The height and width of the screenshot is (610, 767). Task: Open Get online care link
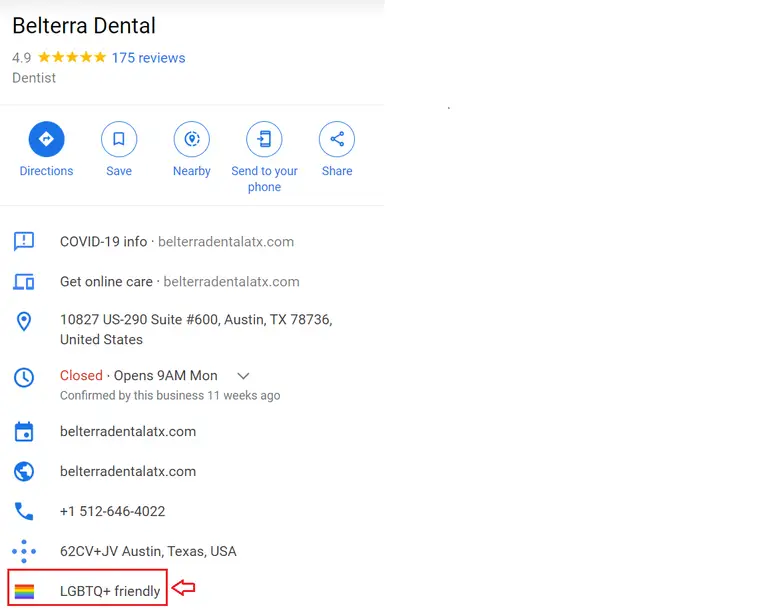click(180, 282)
